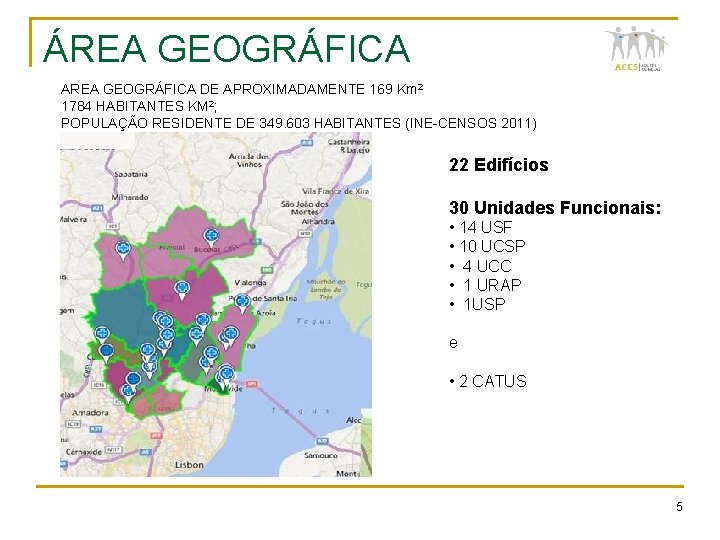Select the 'POPULAÇÃO RESIDENTE DE 349.603' line

[298, 123]
